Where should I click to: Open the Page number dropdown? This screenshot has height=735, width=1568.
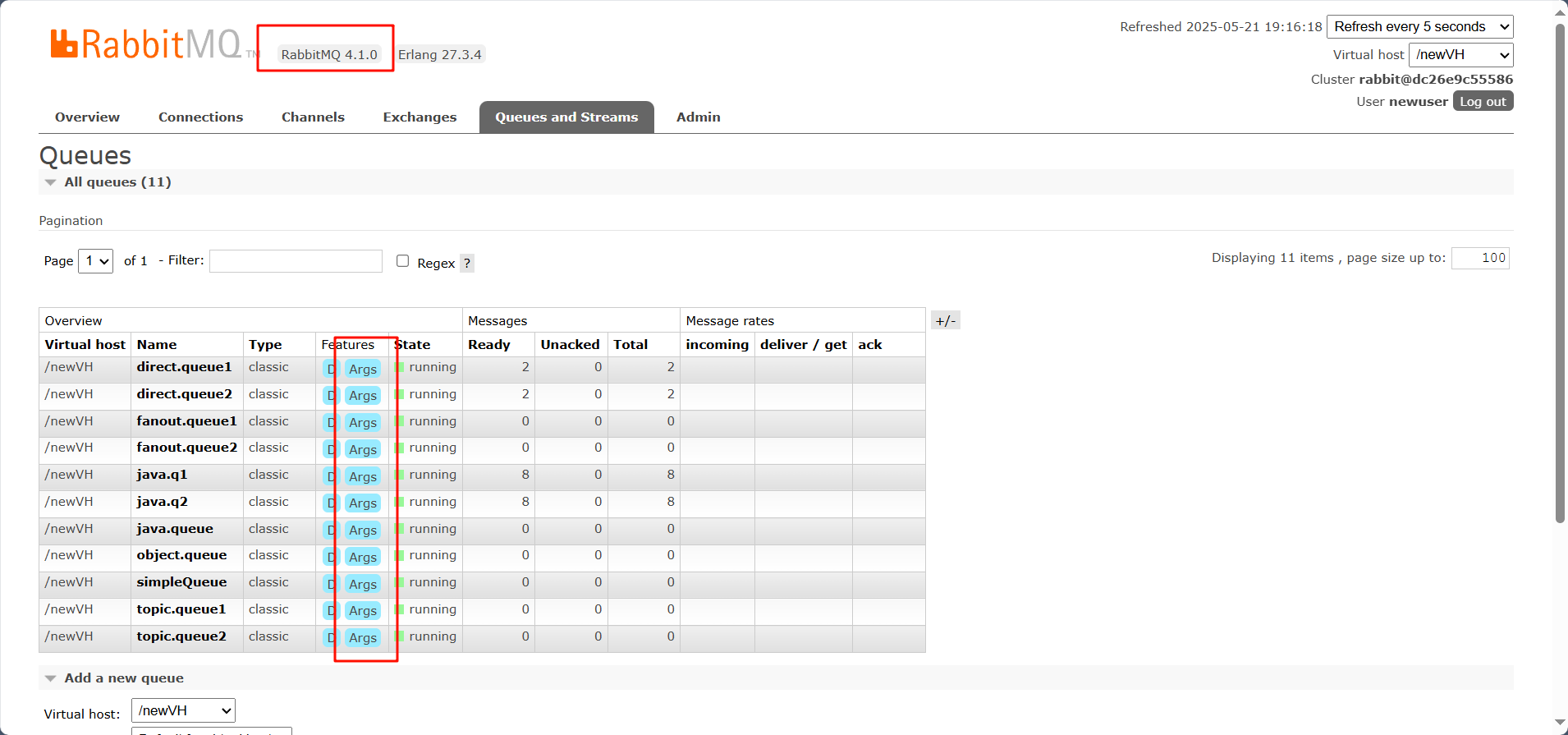click(x=95, y=261)
